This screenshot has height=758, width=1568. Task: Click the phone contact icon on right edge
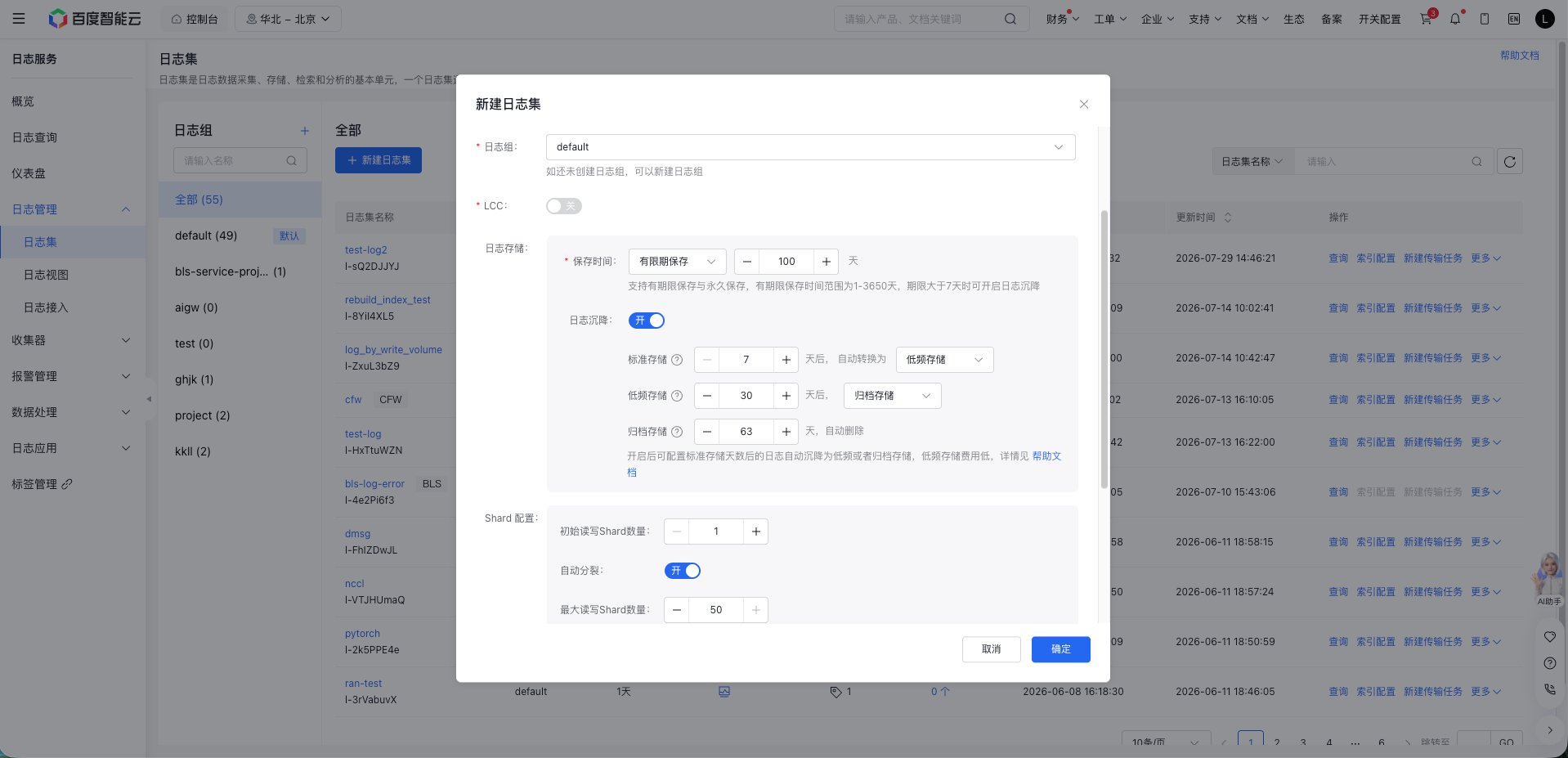[x=1549, y=689]
